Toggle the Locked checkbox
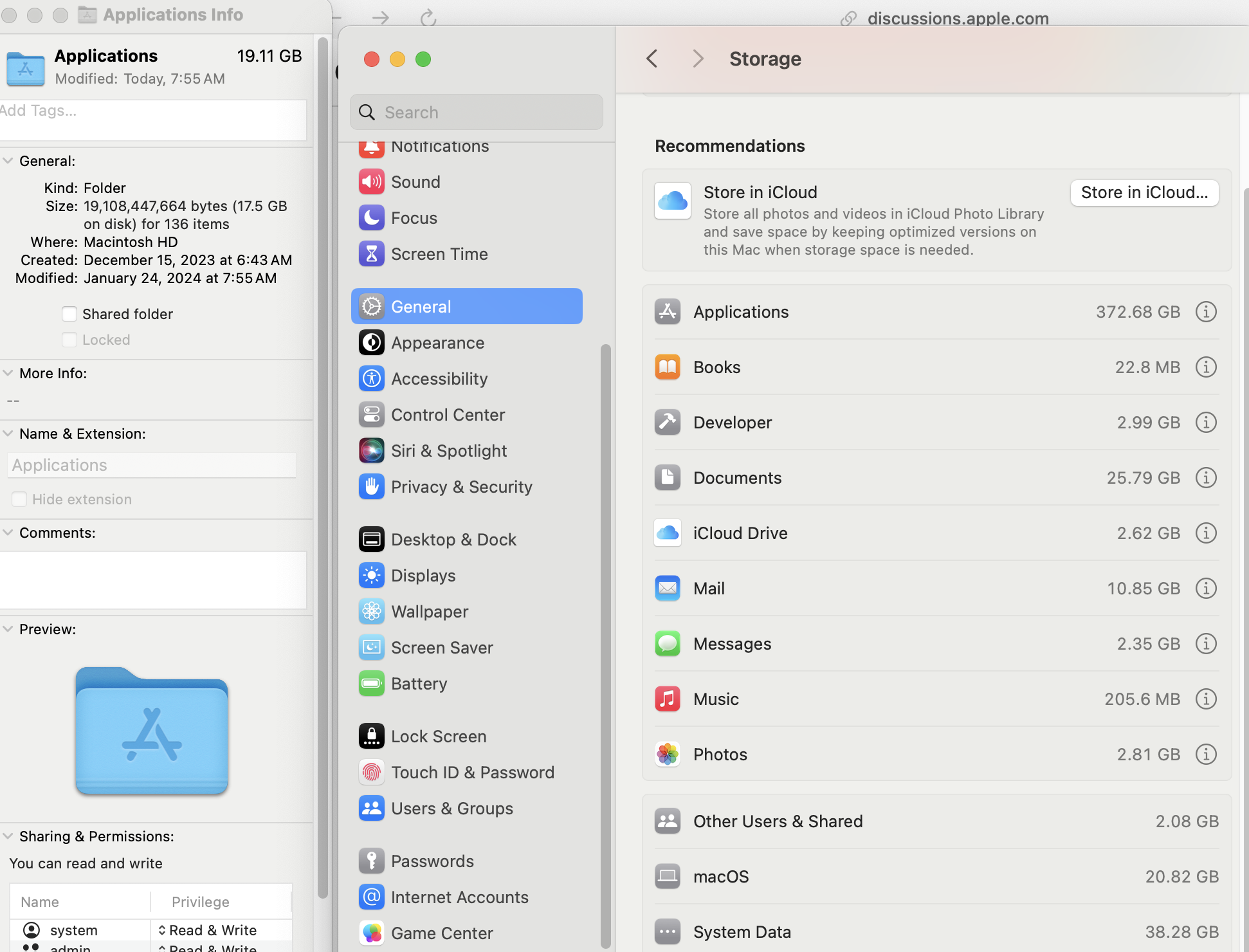This screenshot has height=952, width=1249. point(69,340)
